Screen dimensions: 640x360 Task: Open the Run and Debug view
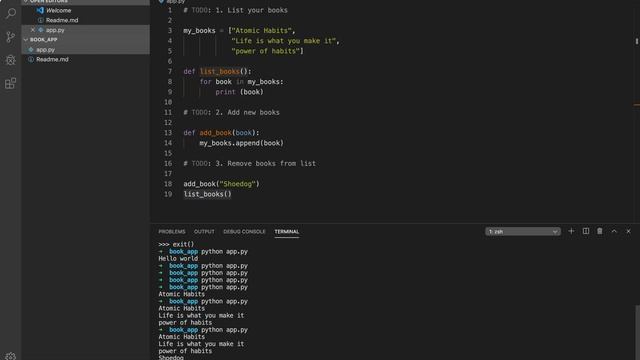(x=11, y=60)
